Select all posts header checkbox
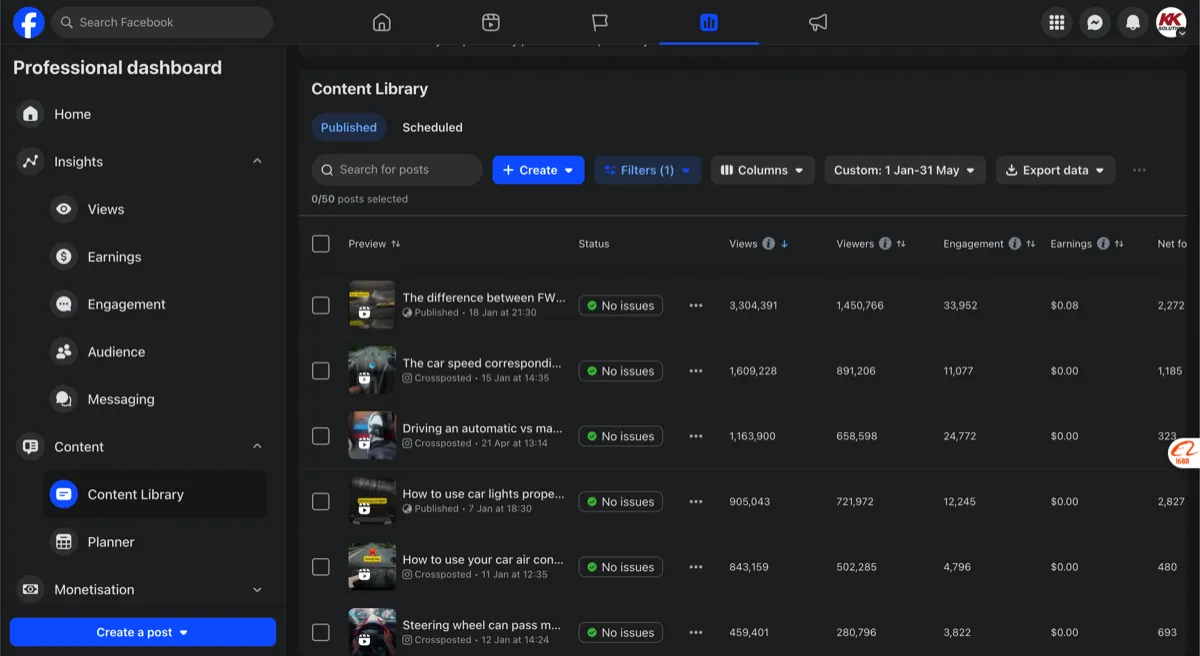This screenshot has height=656, width=1200. [x=321, y=244]
